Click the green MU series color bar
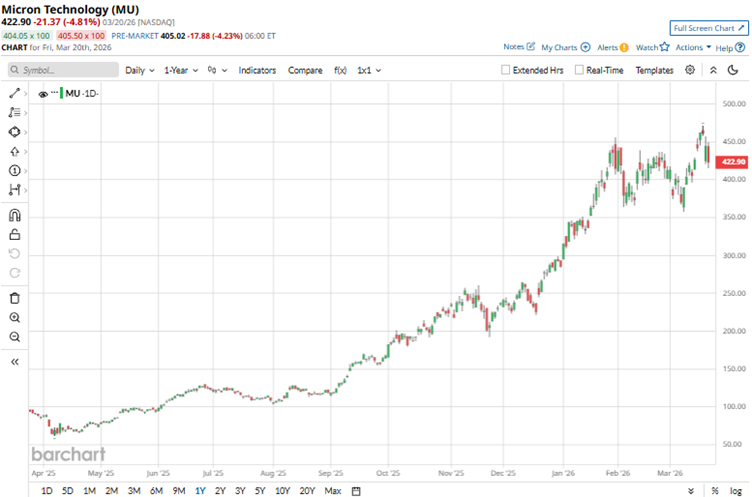Viewport: 752px width, 497px height. click(x=61, y=93)
